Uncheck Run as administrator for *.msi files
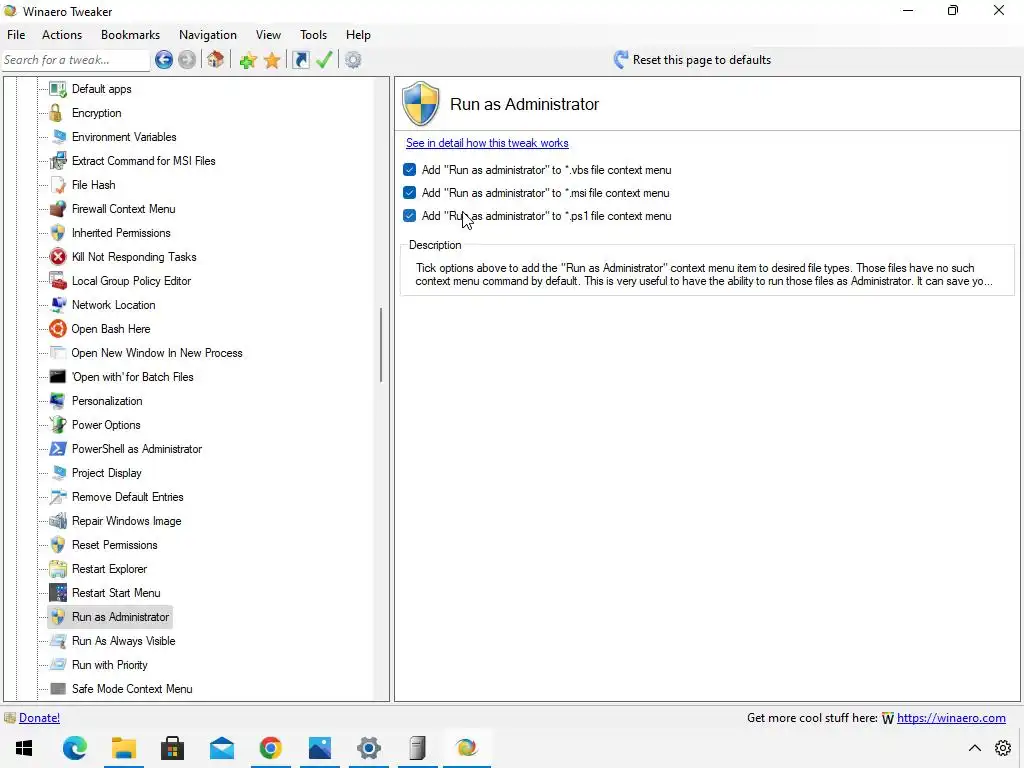This screenshot has height=768, width=1024. pyautogui.click(x=409, y=193)
